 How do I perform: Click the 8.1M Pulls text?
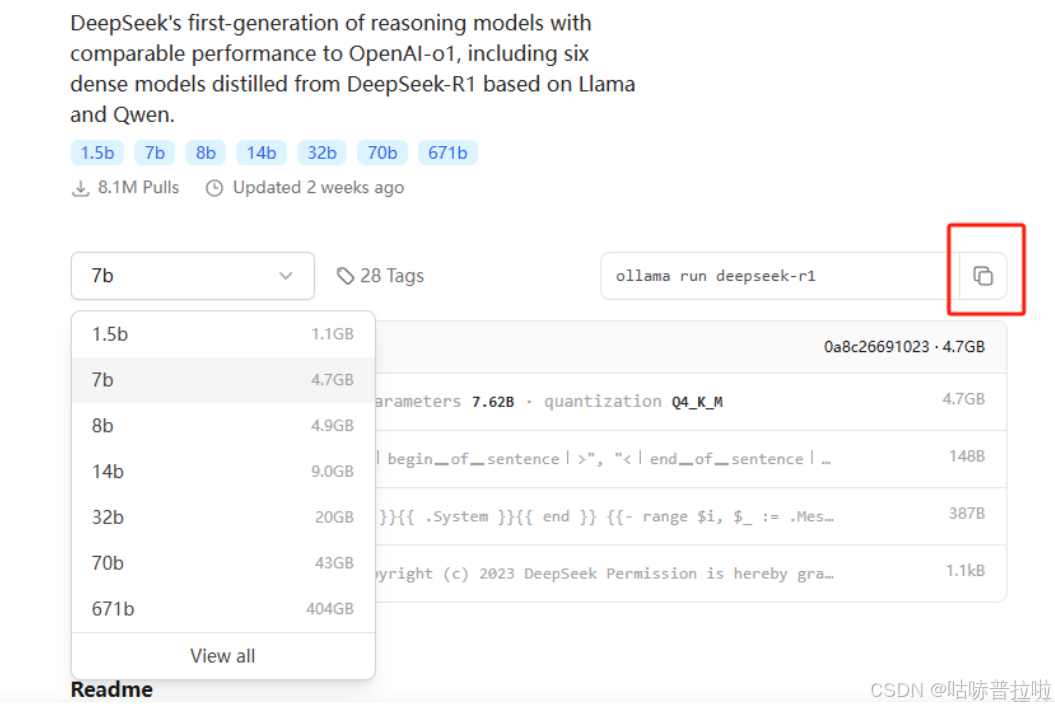(x=139, y=188)
